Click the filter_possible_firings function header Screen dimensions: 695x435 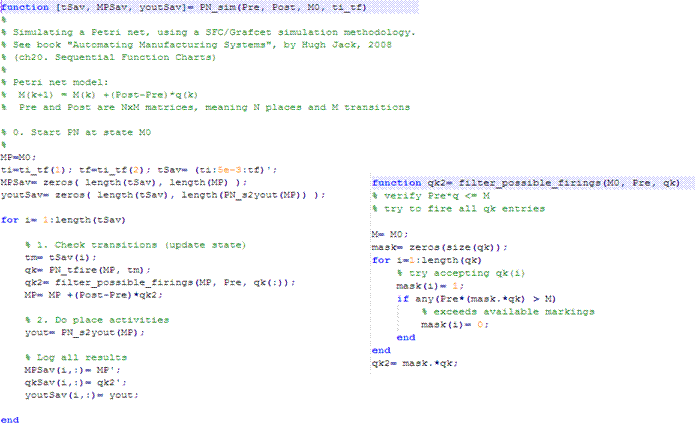pos(526,183)
